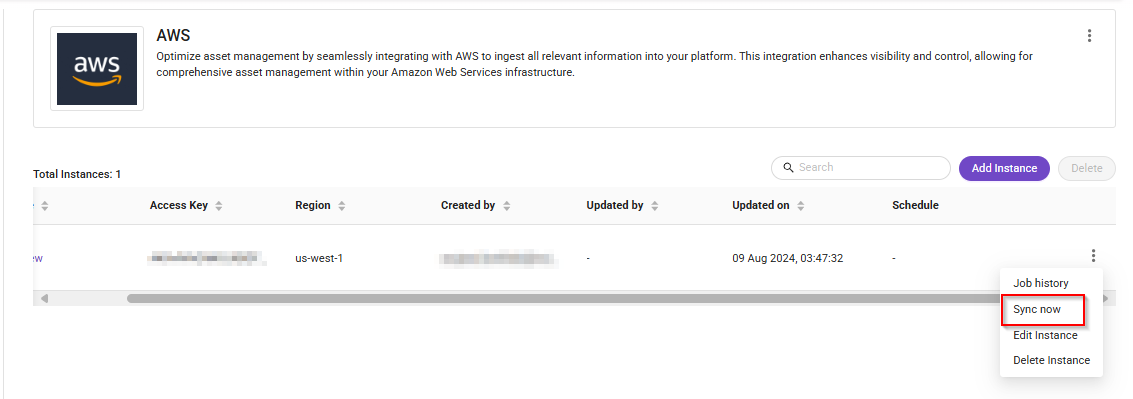Click the horizontal table scrollbar
Screen dimensions: 1133x399
(x=564, y=298)
